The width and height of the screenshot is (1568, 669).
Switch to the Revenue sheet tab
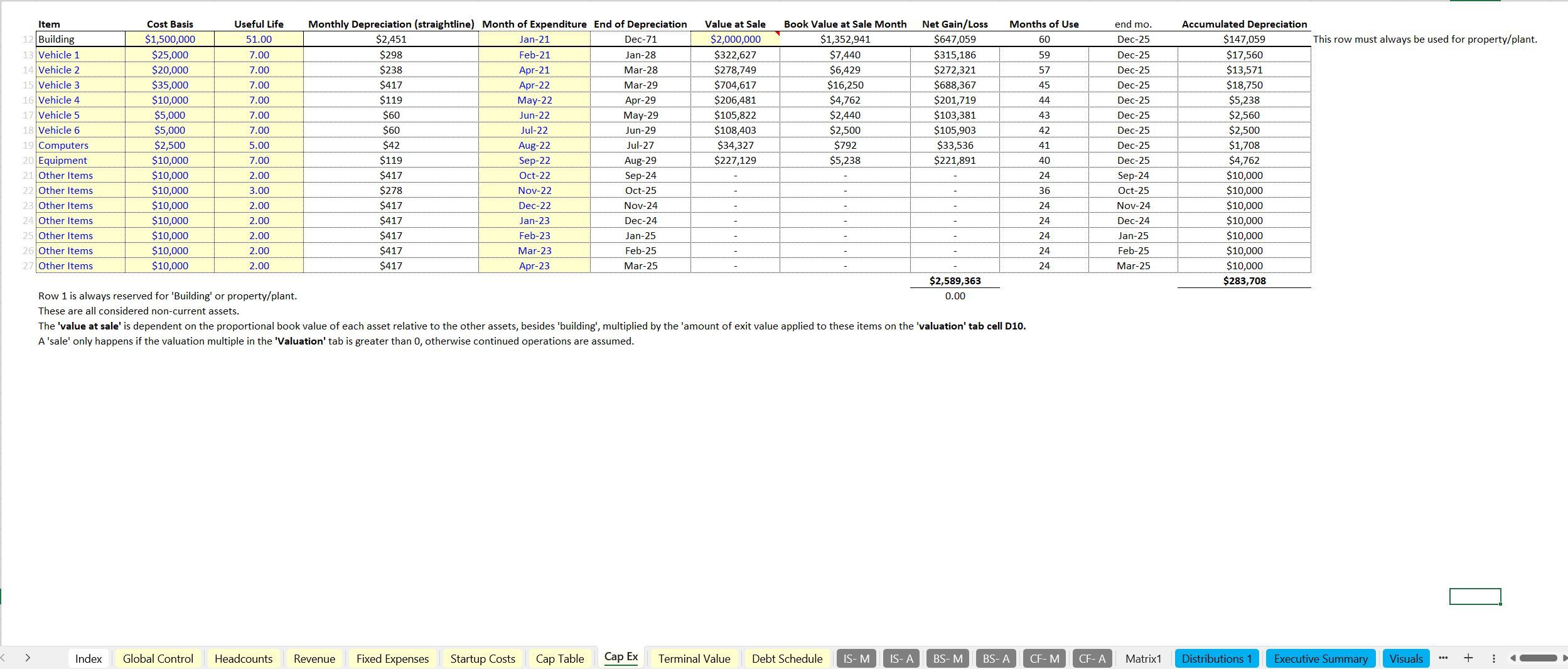314,658
